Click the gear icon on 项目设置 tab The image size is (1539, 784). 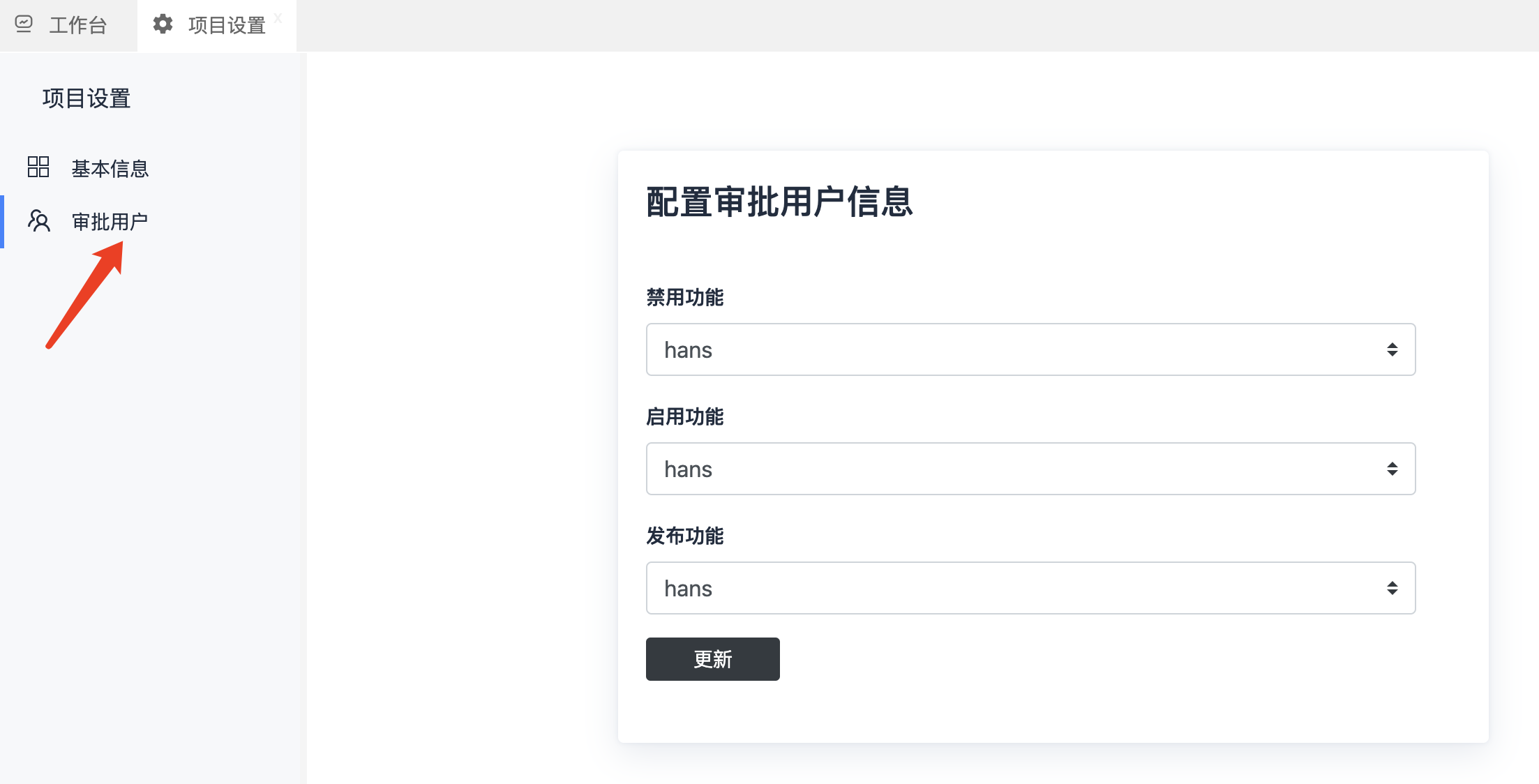163,24
